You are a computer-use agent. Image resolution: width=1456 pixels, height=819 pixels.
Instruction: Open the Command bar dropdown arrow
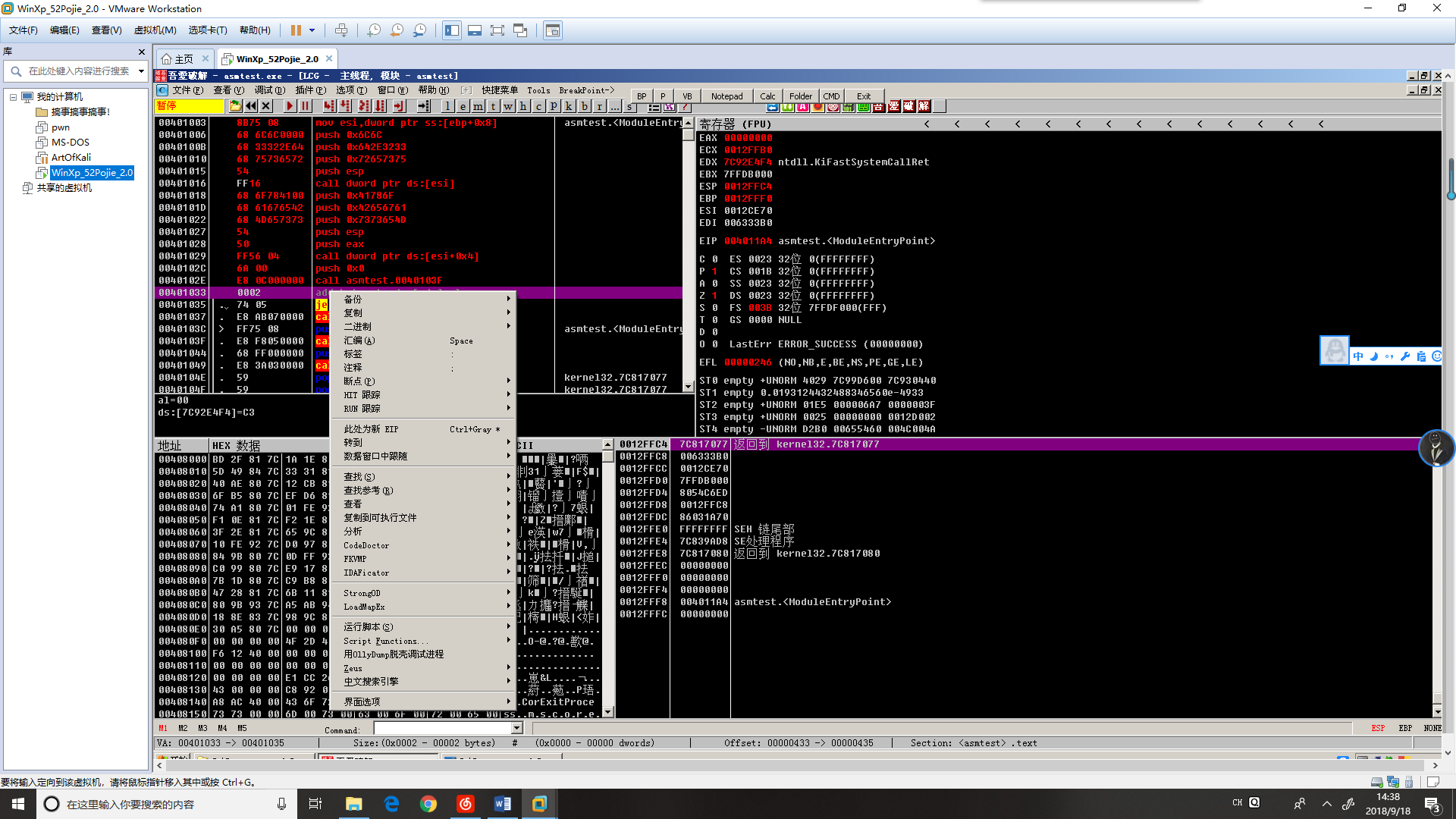click(517, 729)
